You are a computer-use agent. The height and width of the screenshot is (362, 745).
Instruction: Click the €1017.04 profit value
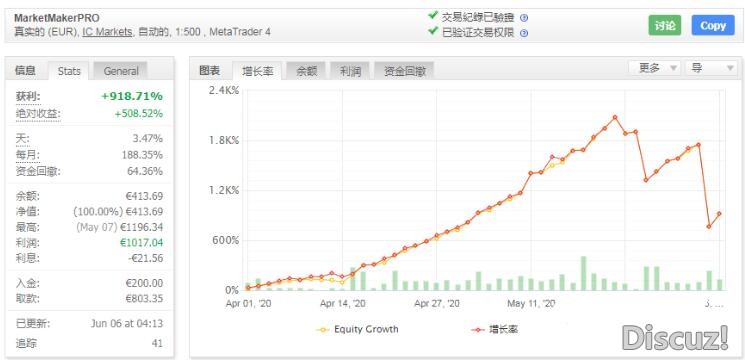point(141,243)
